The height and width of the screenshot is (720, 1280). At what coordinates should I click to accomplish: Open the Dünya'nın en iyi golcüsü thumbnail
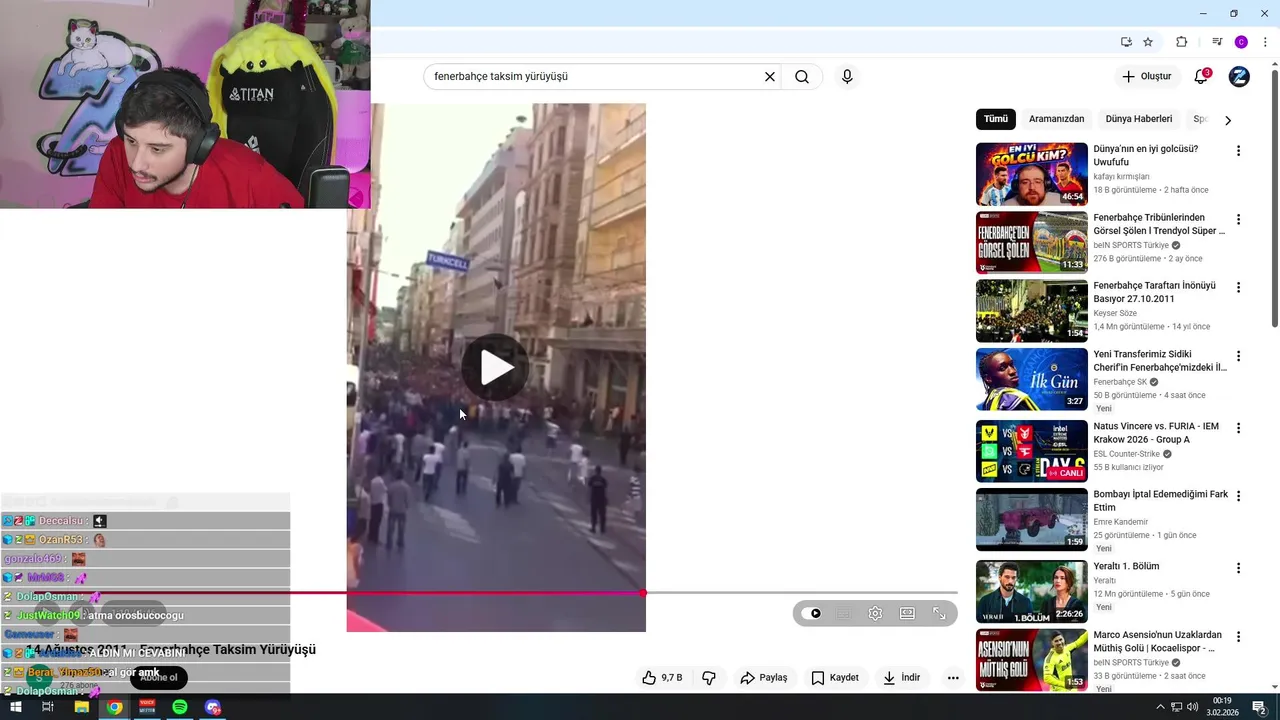coord(1032,174)
